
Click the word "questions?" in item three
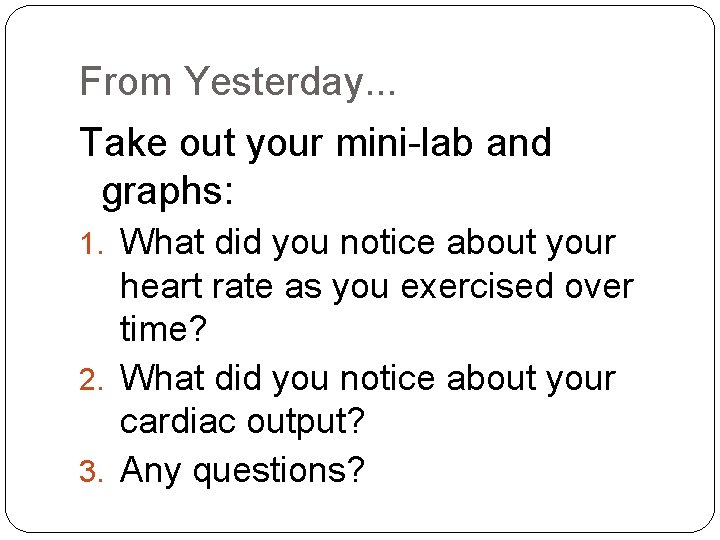pos(279,472)
